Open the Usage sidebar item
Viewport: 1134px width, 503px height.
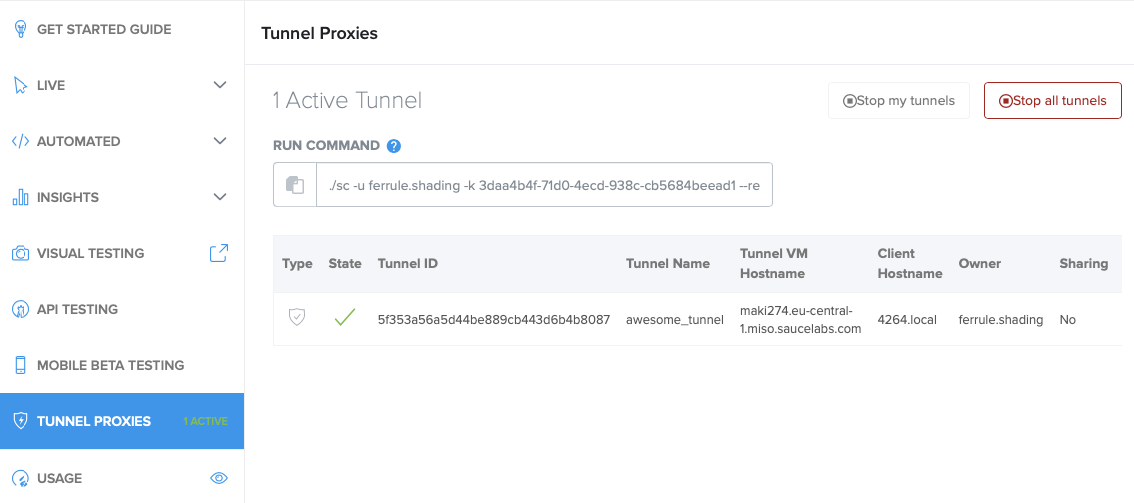(59, 478)
